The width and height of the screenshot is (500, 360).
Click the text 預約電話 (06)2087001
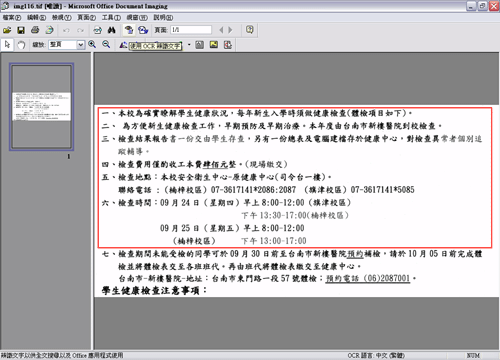368,278
